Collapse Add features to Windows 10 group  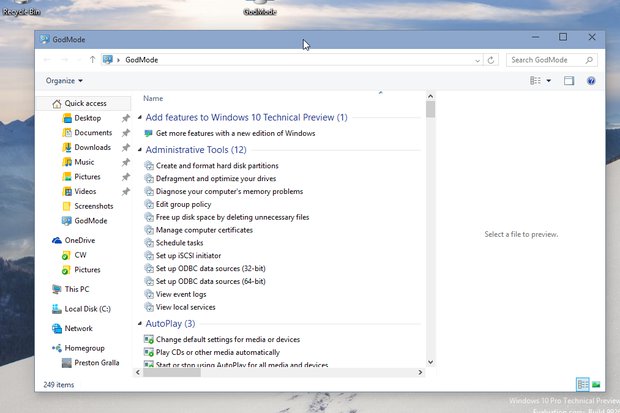point(140,117)
